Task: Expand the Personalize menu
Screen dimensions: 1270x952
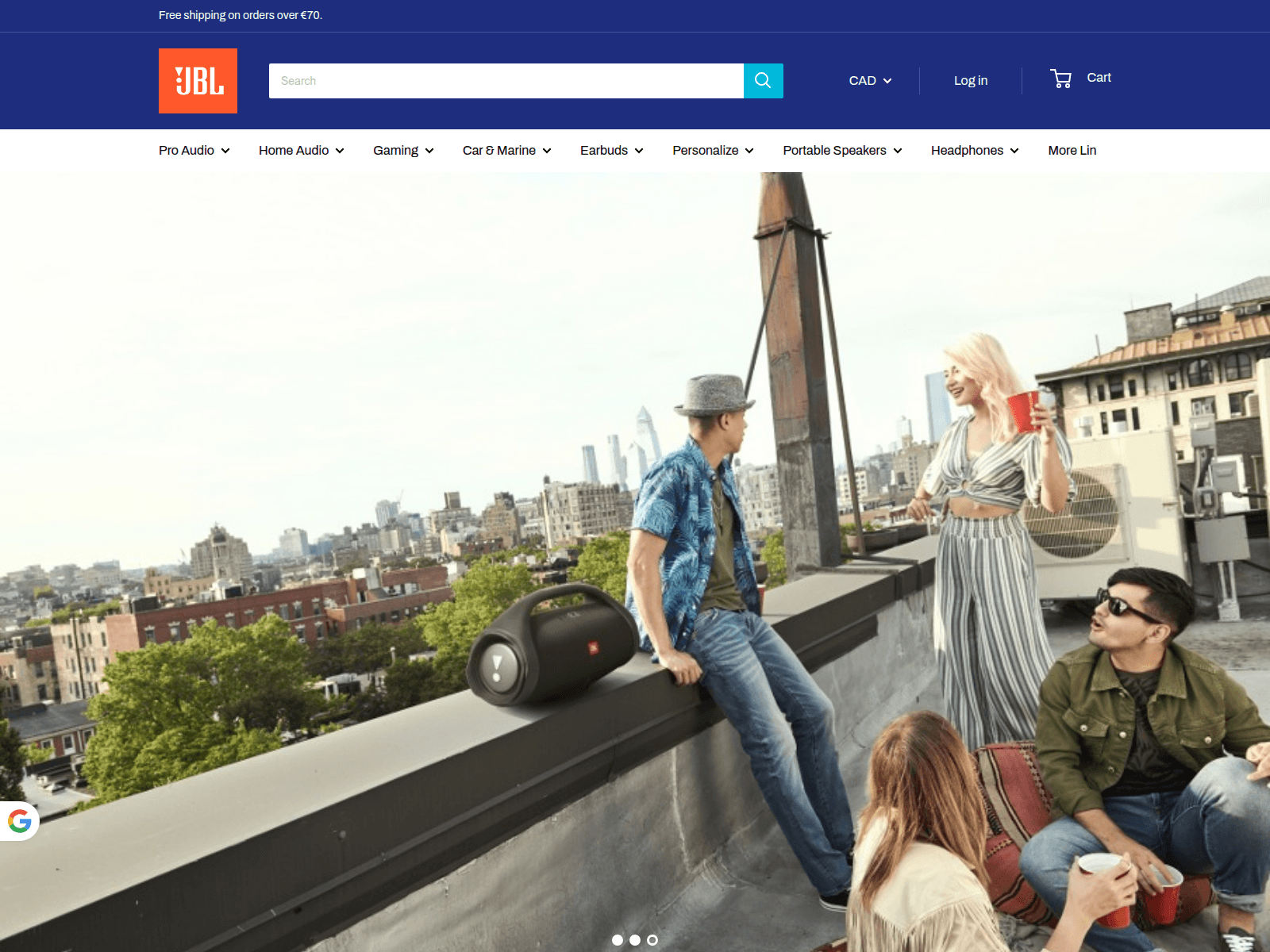Action: coord(713,151)
